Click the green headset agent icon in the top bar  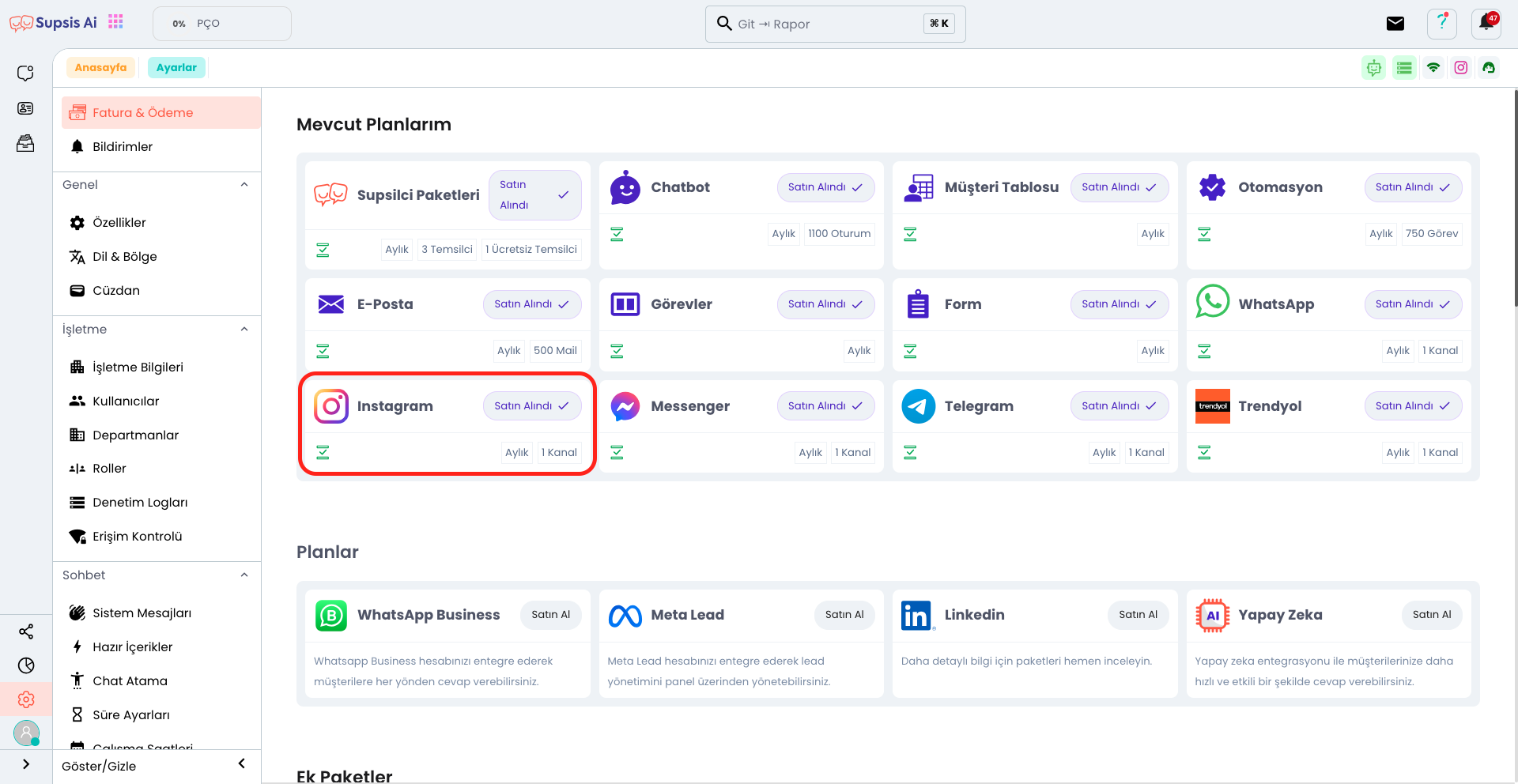1489,68
